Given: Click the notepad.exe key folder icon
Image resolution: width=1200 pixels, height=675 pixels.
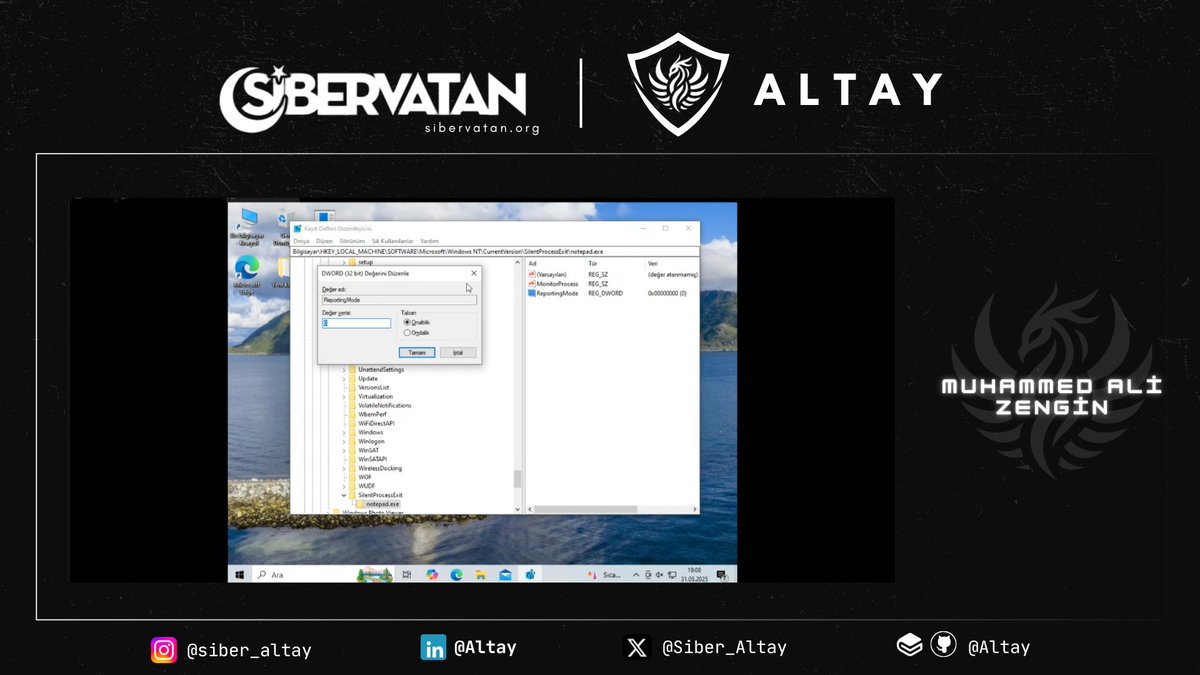Looking at the screenshot, I should (360, 504).
